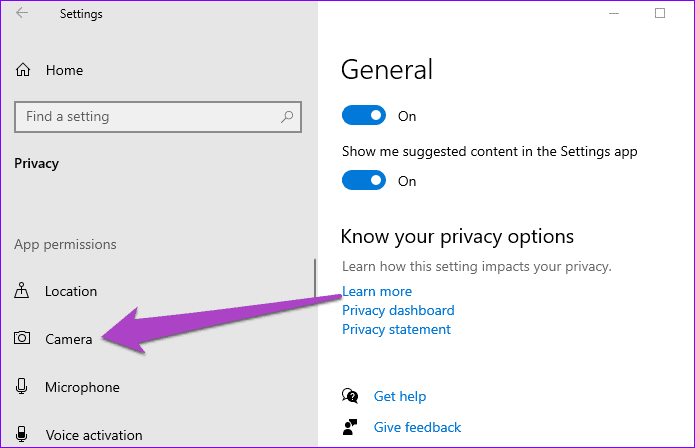Screen dimensions: 695x448
Task: Open the Learn more link
Action: coord(377,291)
